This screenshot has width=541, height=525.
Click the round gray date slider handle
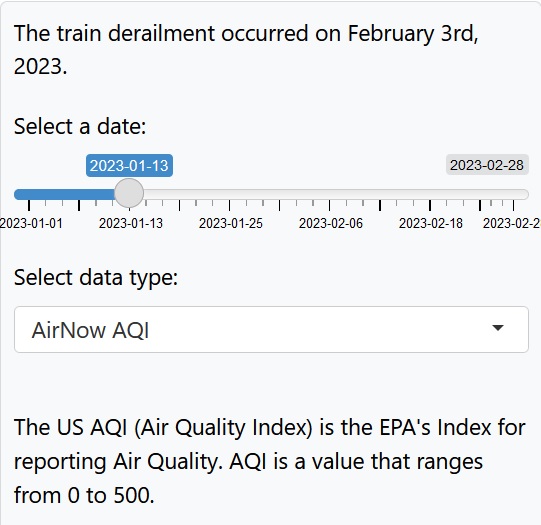point(129,193)
